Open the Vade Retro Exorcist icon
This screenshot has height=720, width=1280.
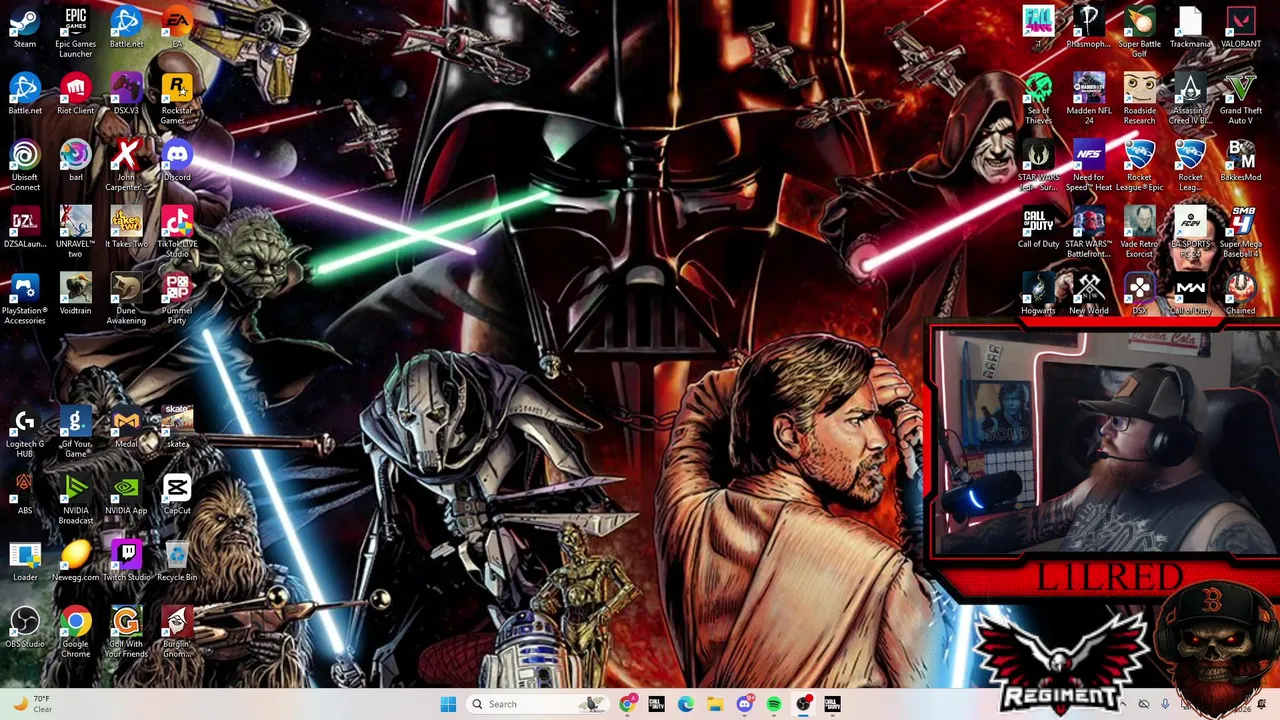(x=1139, y=233)
